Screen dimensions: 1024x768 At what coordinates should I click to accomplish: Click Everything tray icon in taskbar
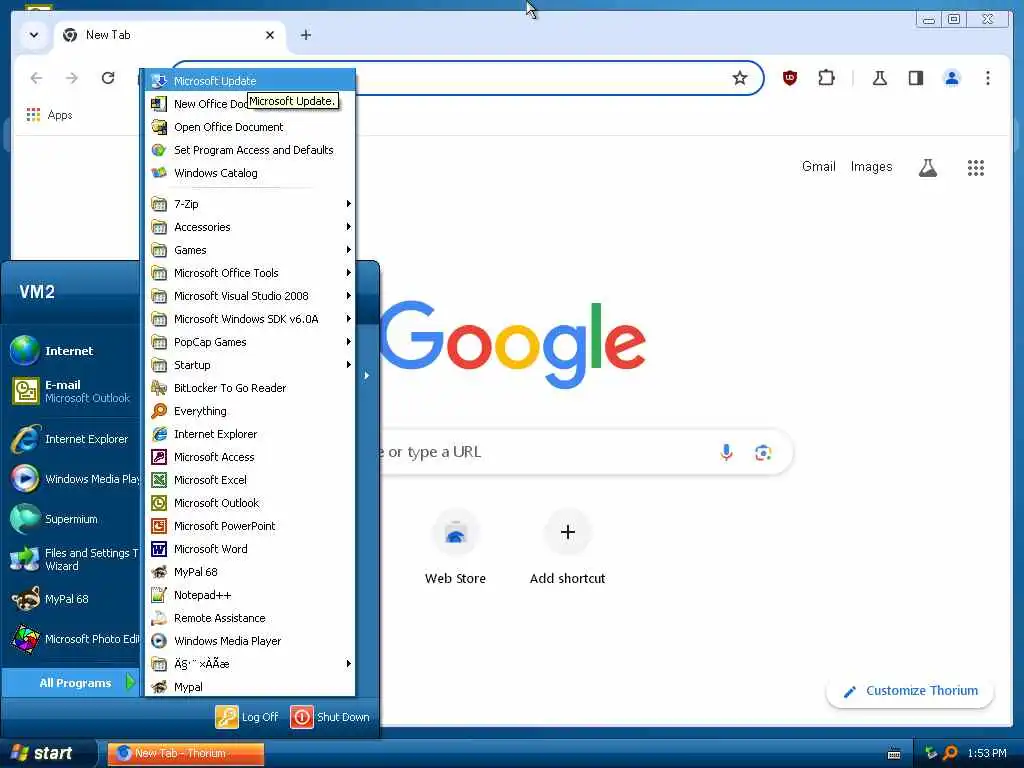click(x=950, y=753)
